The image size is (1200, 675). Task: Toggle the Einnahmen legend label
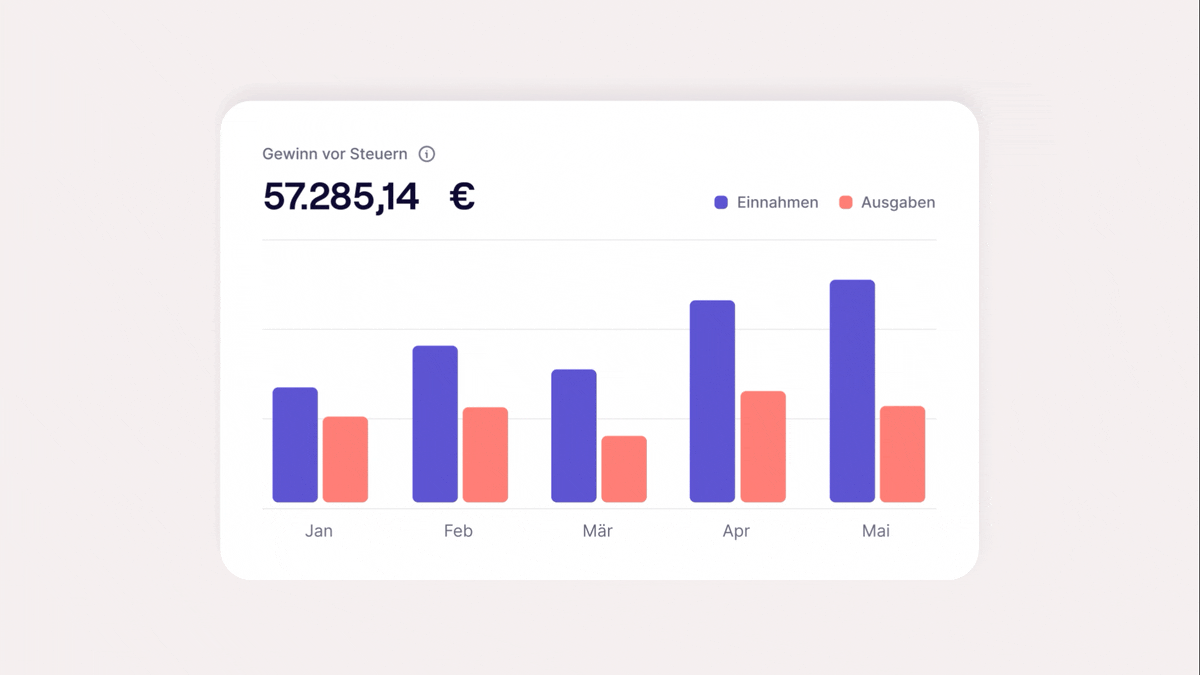(777, 203)
